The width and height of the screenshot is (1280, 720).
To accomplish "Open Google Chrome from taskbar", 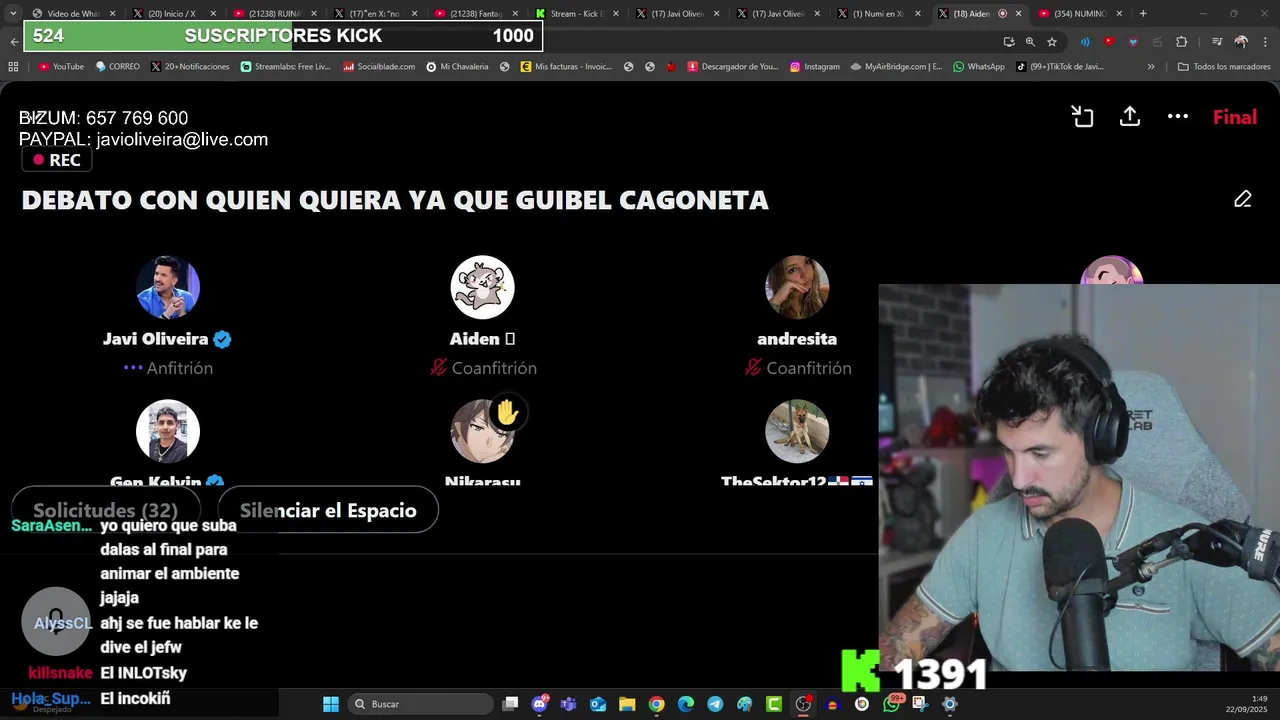I will (656, 704).
